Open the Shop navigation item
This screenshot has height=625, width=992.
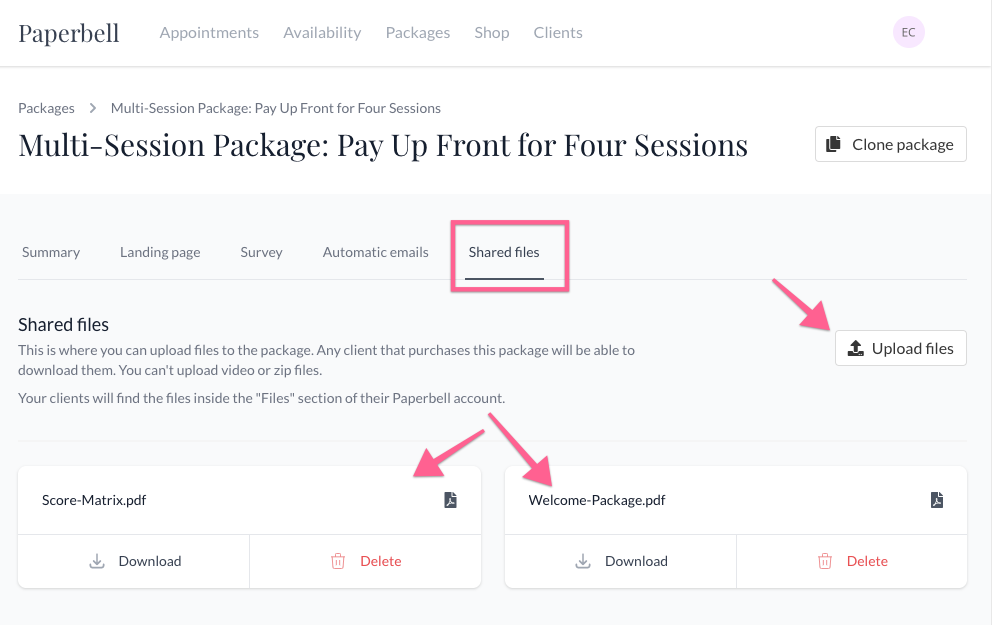492,33
